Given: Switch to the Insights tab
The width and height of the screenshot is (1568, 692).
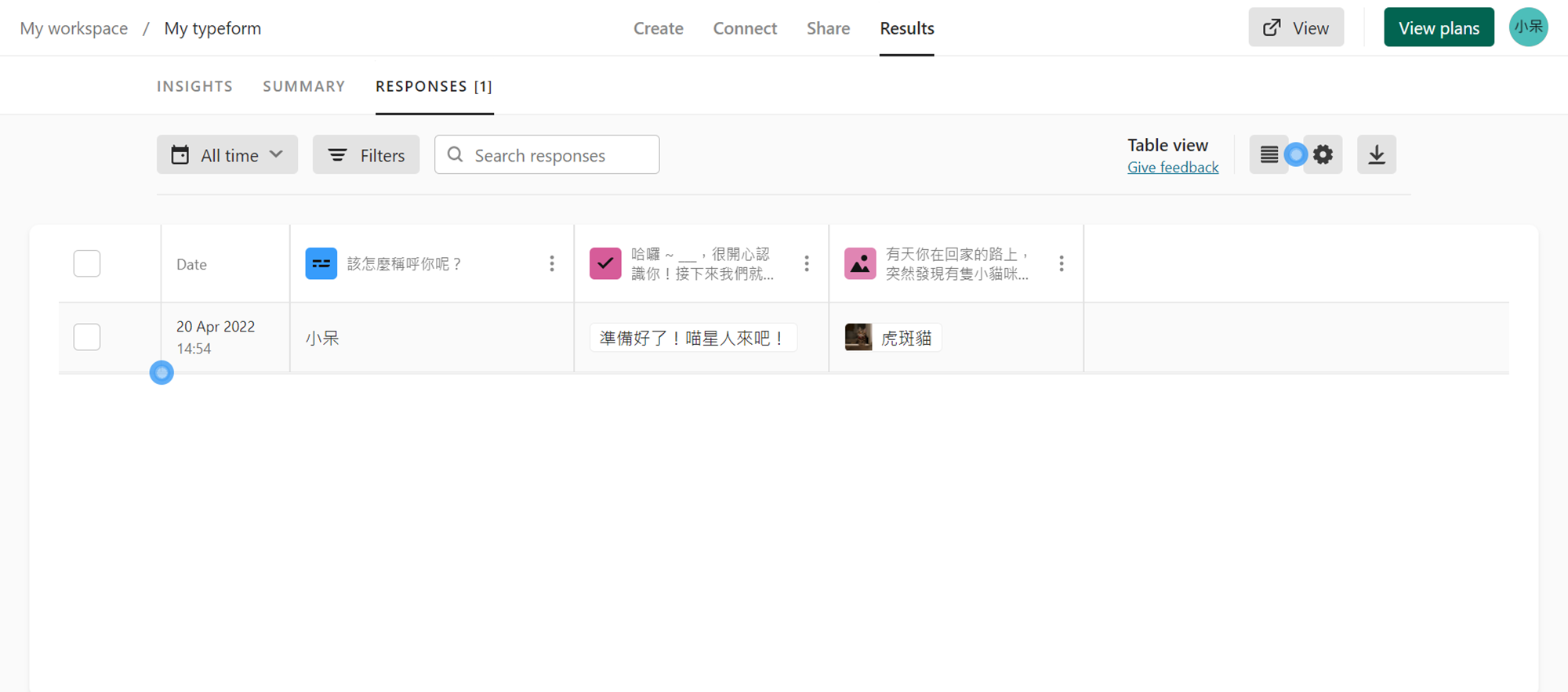Looking at the screenshot, I should pos(194,86).
